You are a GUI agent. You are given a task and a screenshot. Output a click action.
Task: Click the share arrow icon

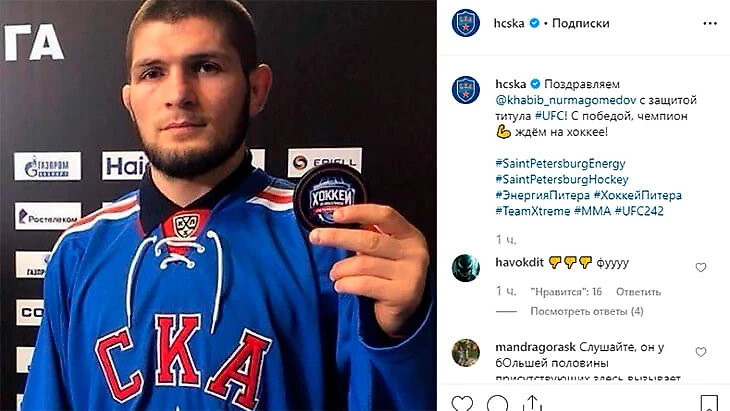click(x=533, y=405)
